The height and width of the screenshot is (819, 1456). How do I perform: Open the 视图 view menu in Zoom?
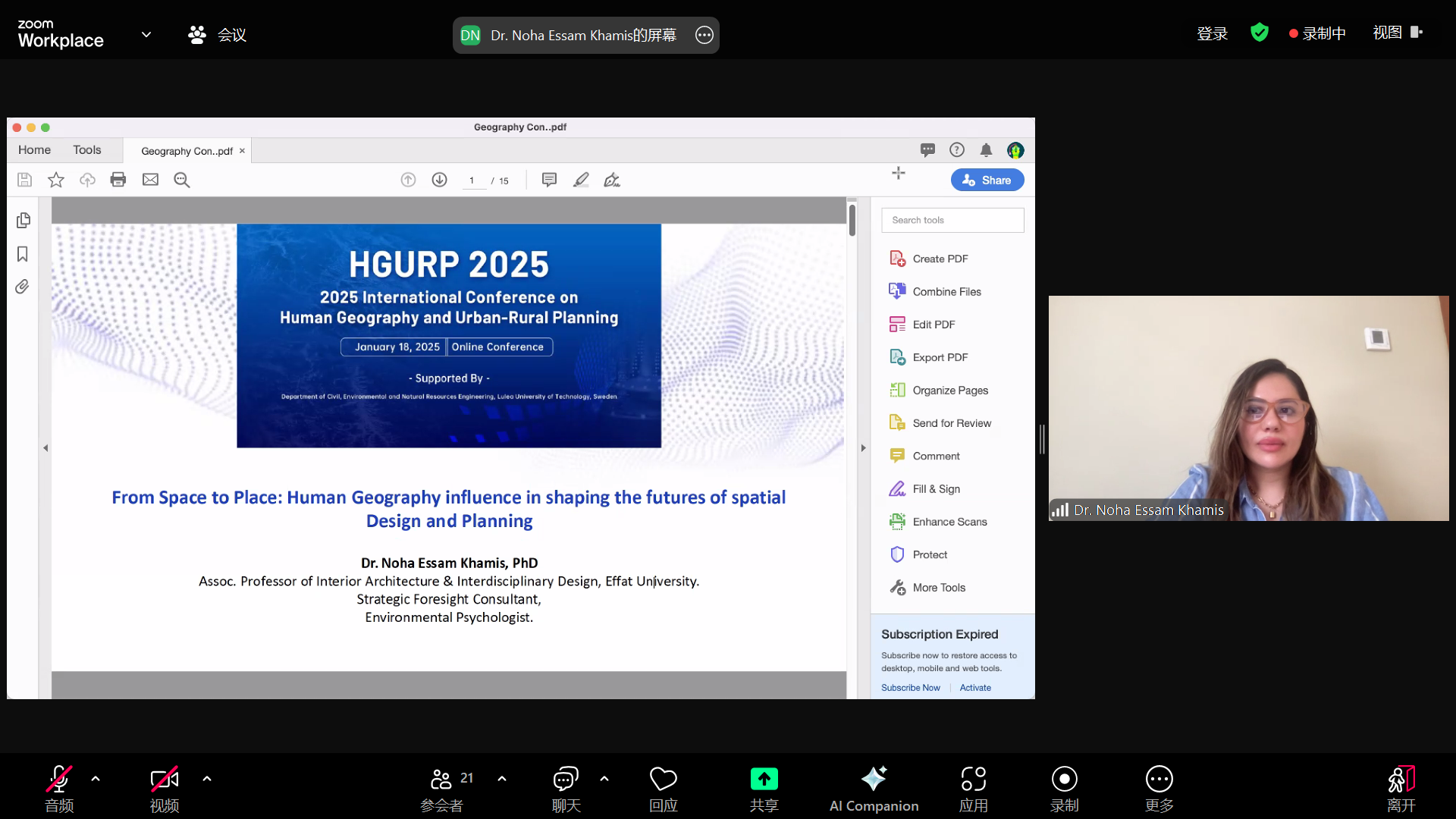click(x=1398, y=33)
